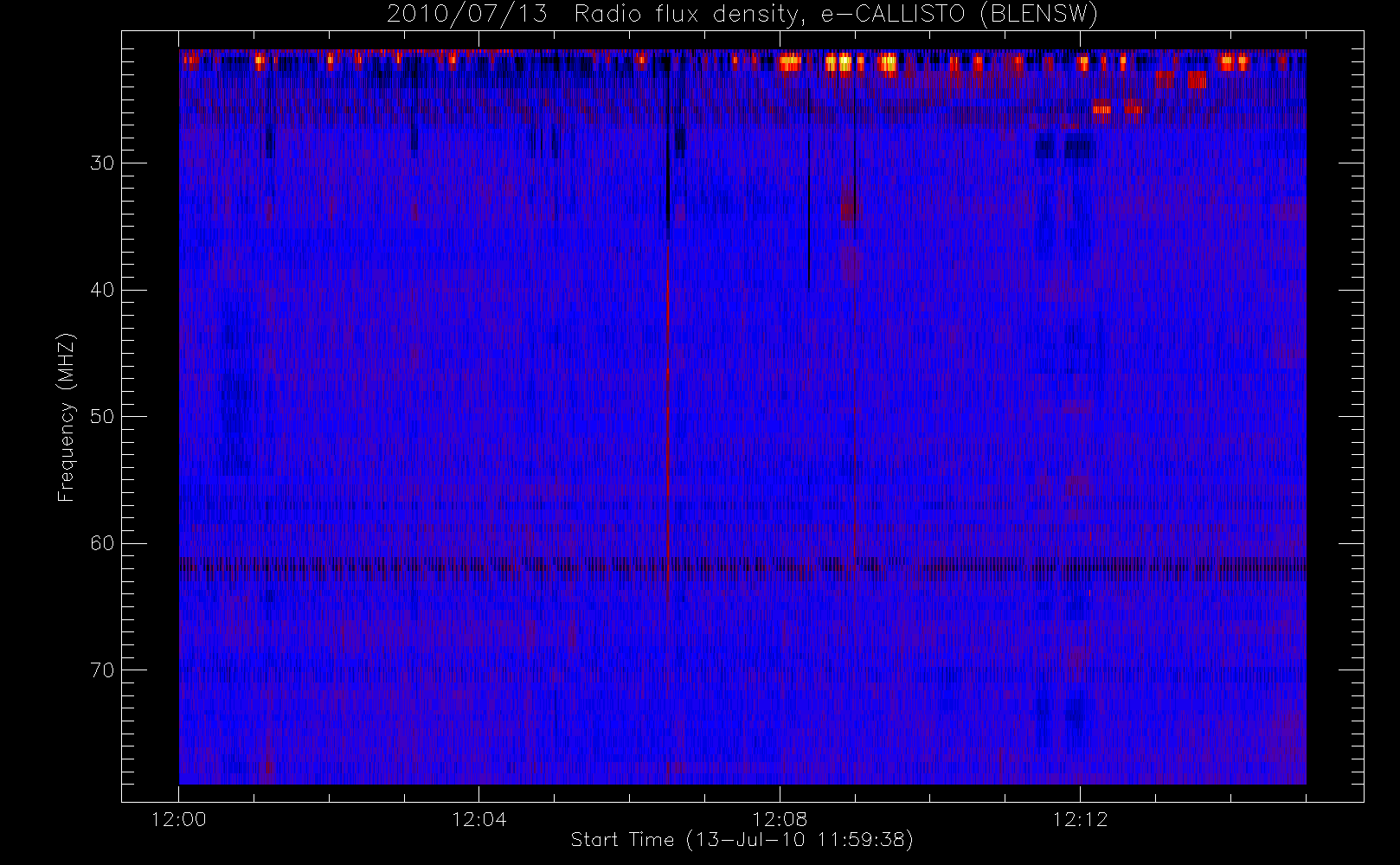The width and height of the screenshot is (1400, 865).
Task: Click the plot title '2010/07/13 Radio flux density'
Action: pos(742,15)
